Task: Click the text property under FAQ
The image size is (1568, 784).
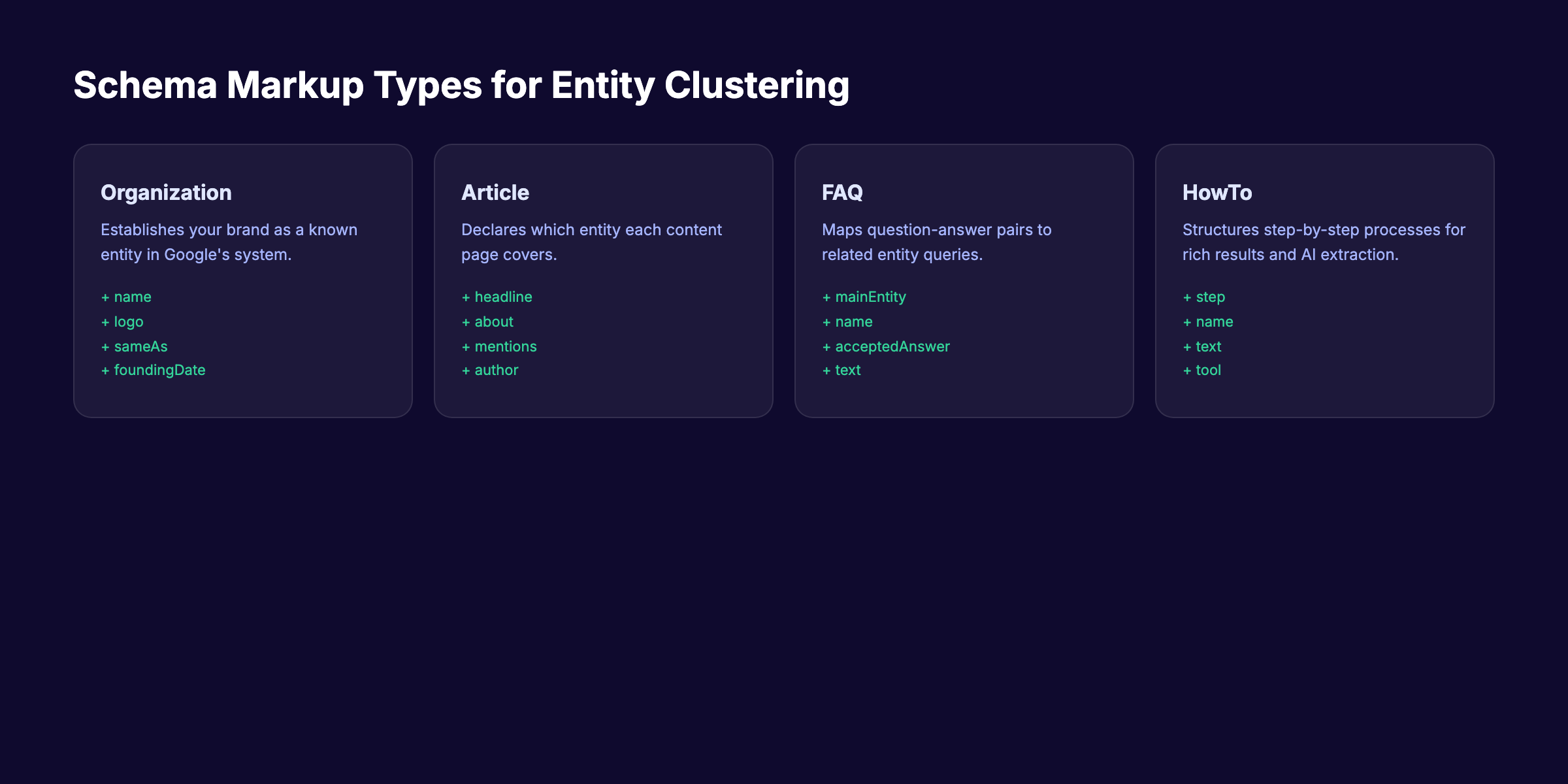Action: click(841, 370)
